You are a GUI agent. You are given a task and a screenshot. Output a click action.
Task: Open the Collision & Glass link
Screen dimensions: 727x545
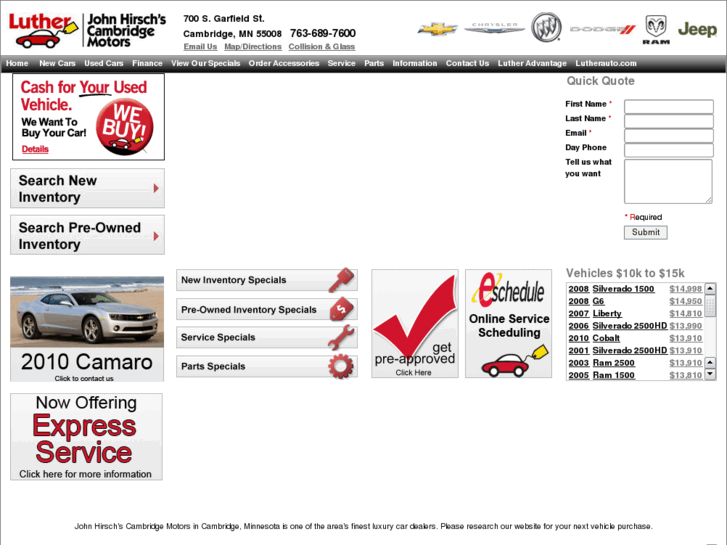[x=322, y=47]
